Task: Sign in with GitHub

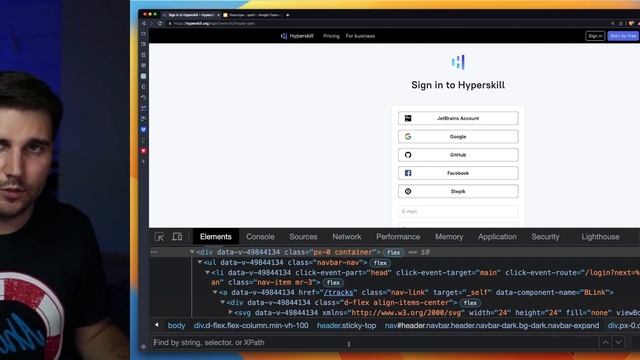Action: (458, 155)
